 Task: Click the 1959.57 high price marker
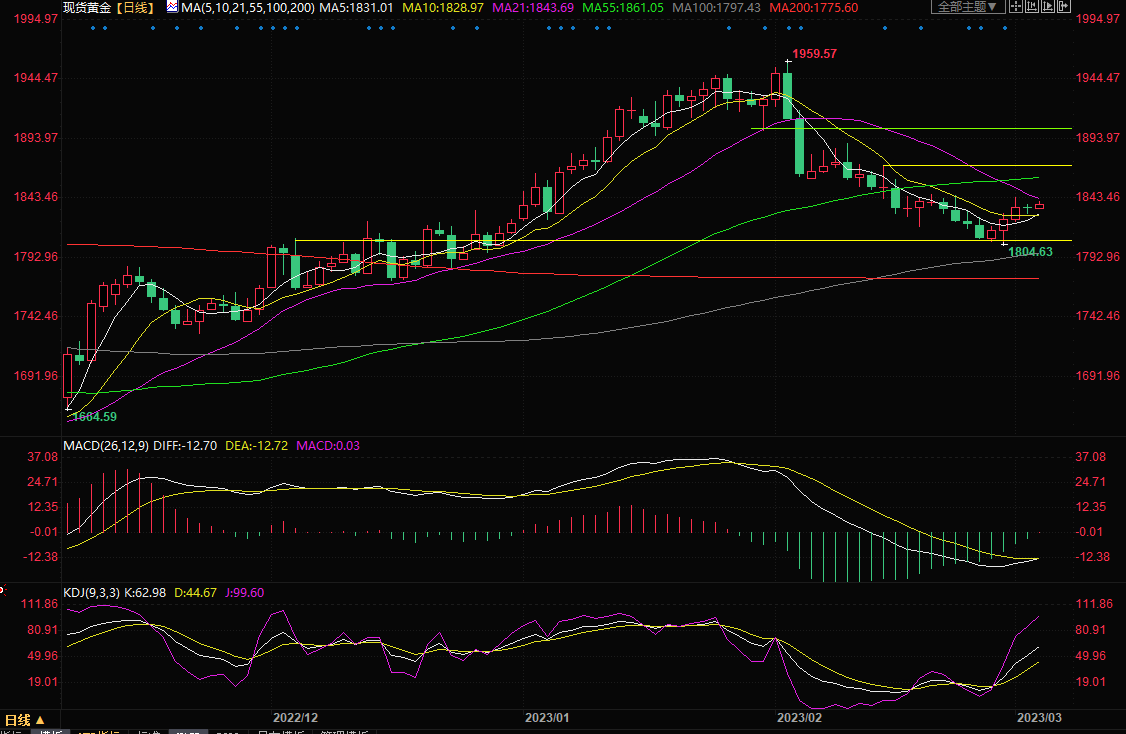pyautogui.click(x=814, y=54)
